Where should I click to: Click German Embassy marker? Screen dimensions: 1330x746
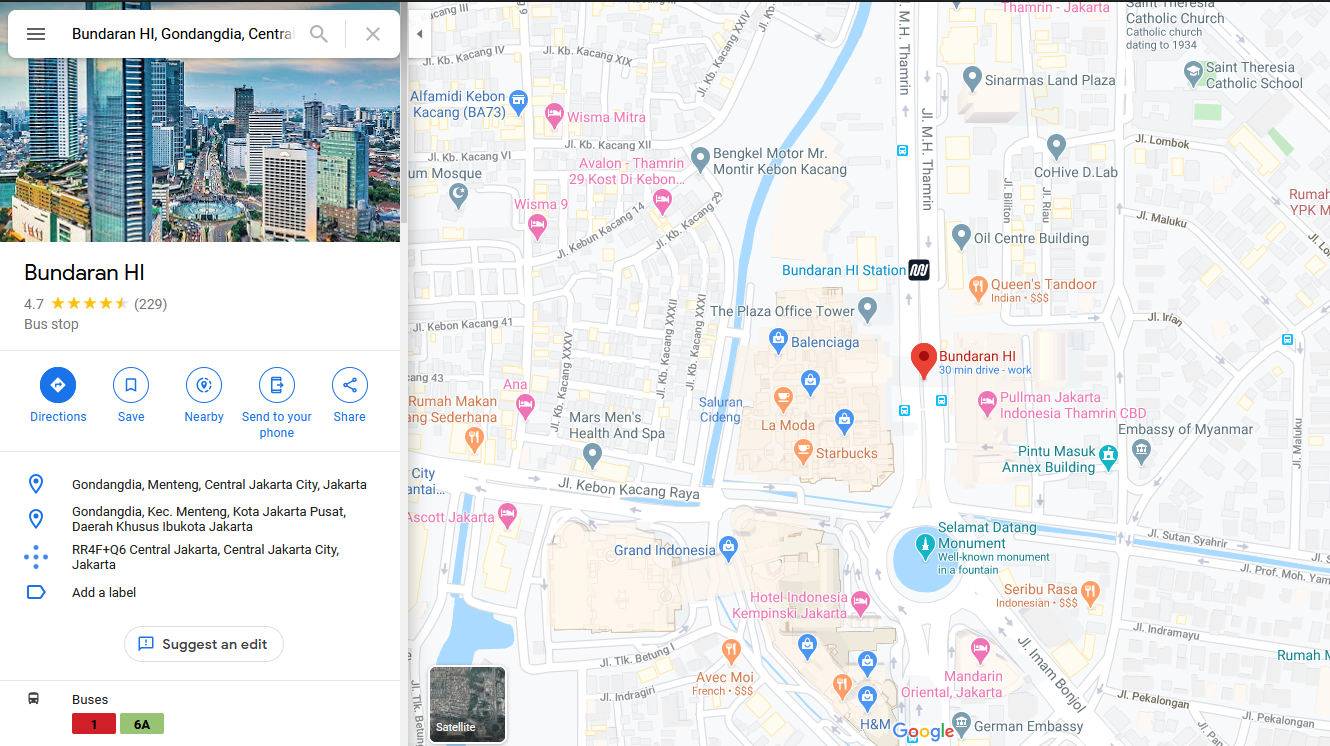coord(961,723)
